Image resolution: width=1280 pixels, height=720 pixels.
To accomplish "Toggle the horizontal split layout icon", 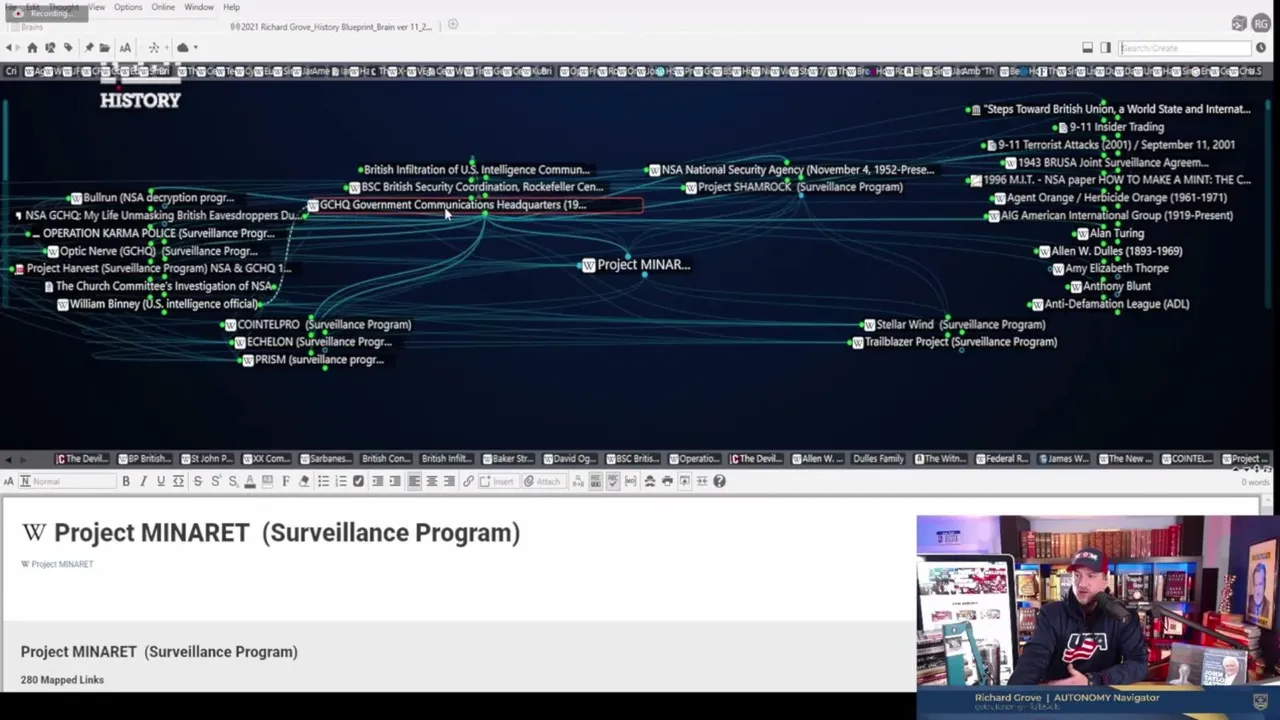I will 1088,48.
